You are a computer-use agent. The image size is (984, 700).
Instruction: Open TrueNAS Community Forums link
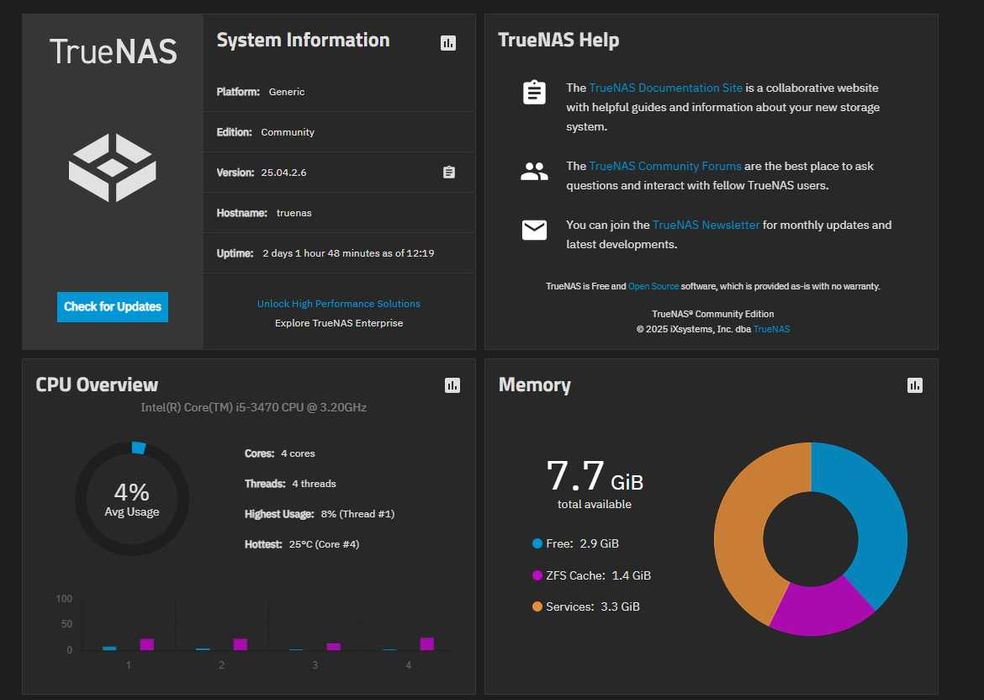665,166
